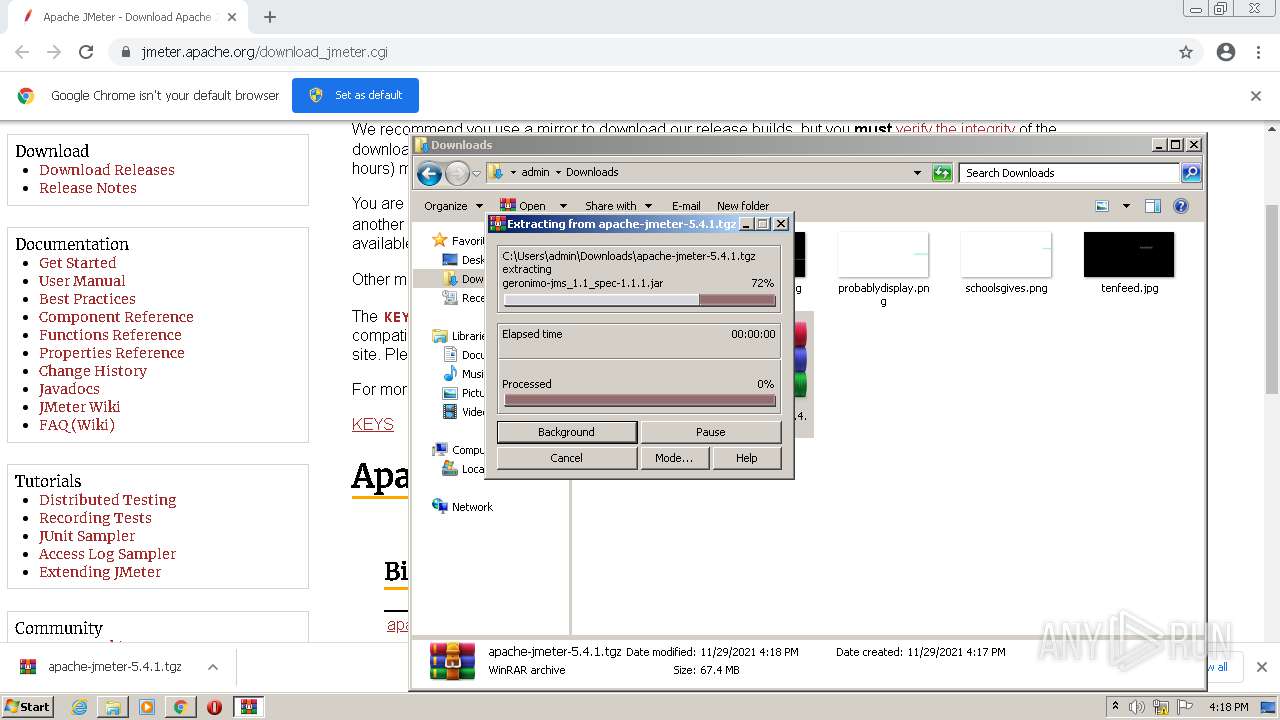Click Chrome icon in the taskbar

click(180, 707)
